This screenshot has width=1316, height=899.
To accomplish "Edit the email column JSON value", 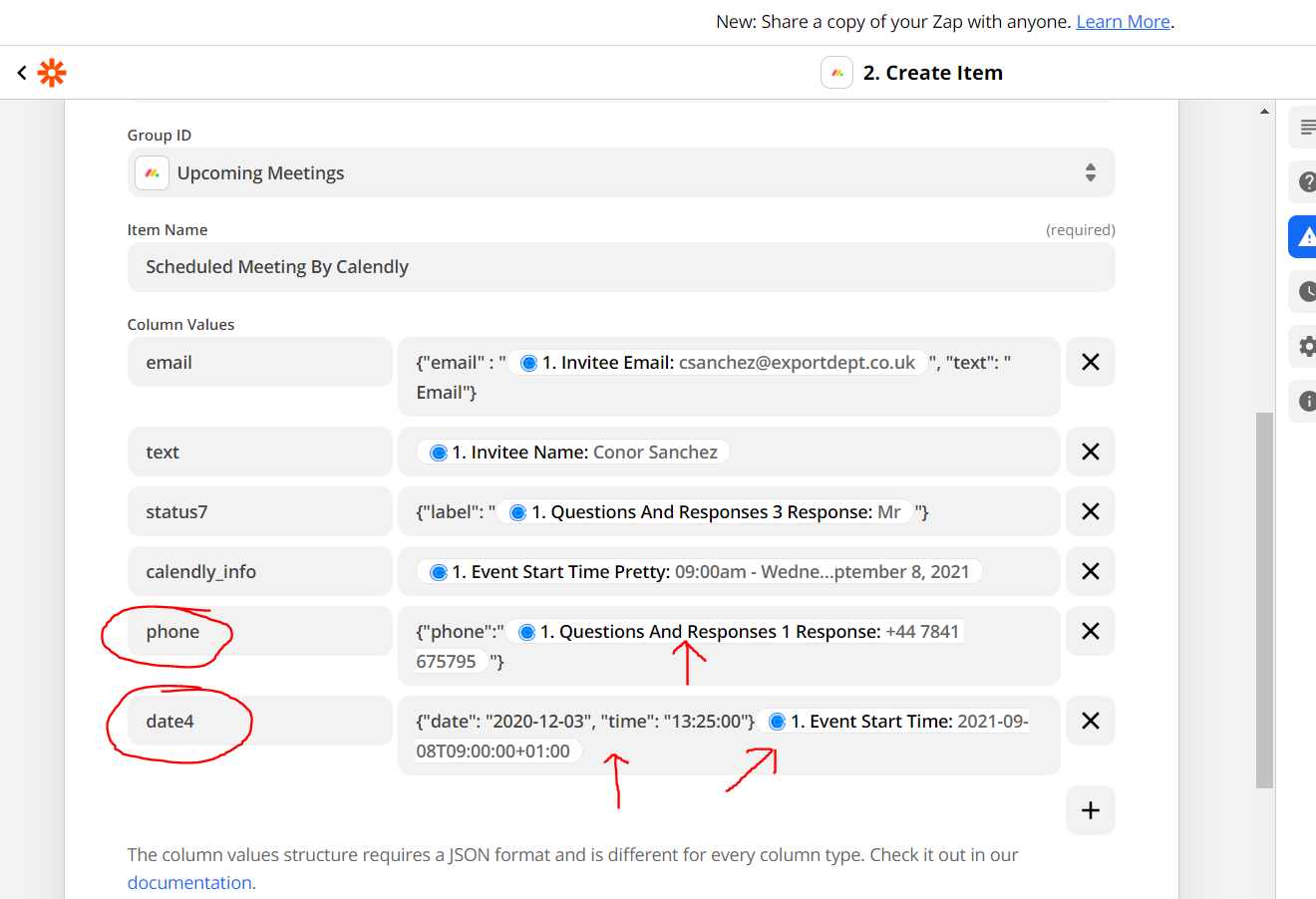I will coord(729,377).
